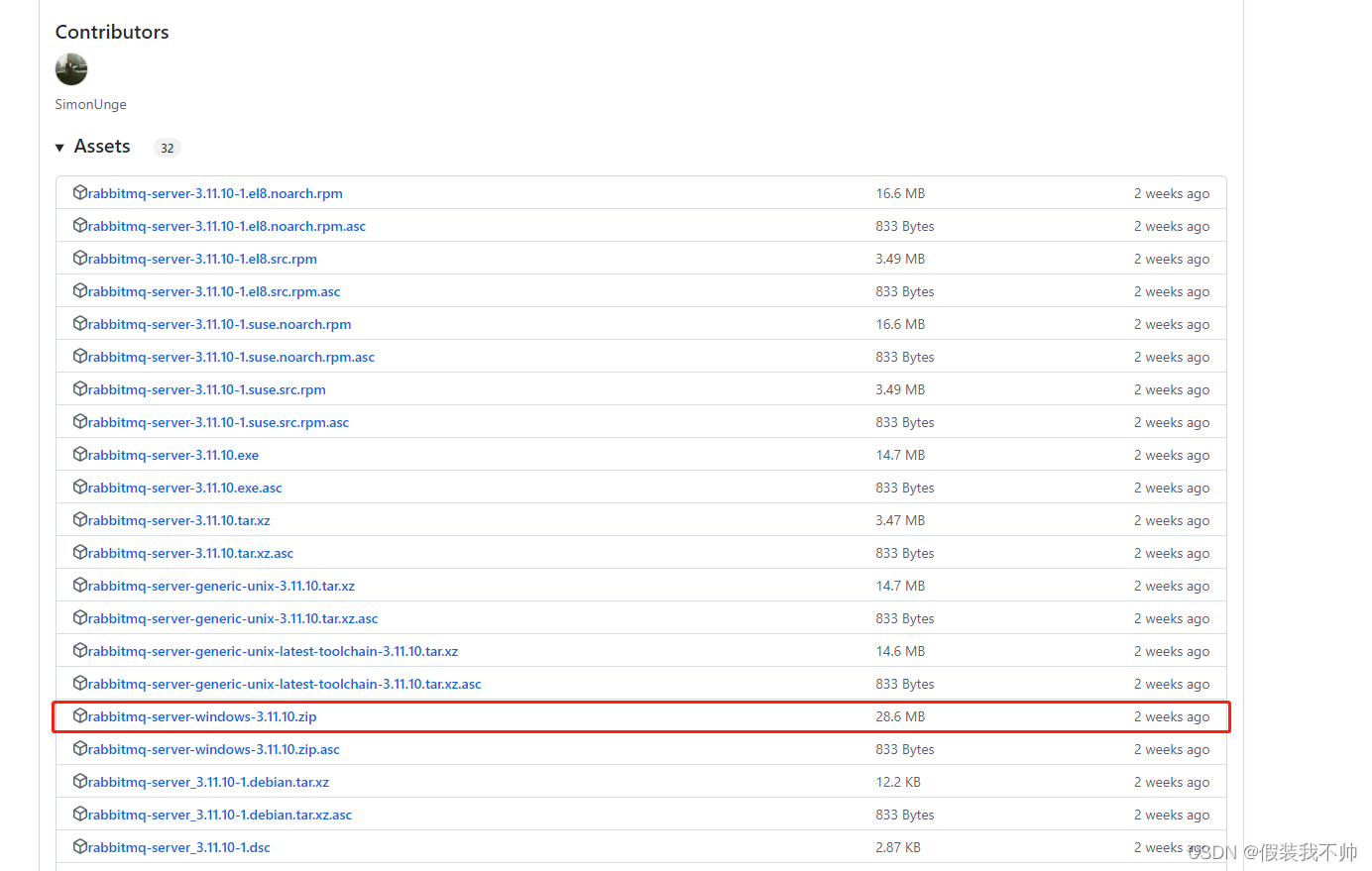1372x871 pixels.
Task: Download rabbitmq-server-3.11.10-1.suse.src.rpm
Action: tap(207, 389)
